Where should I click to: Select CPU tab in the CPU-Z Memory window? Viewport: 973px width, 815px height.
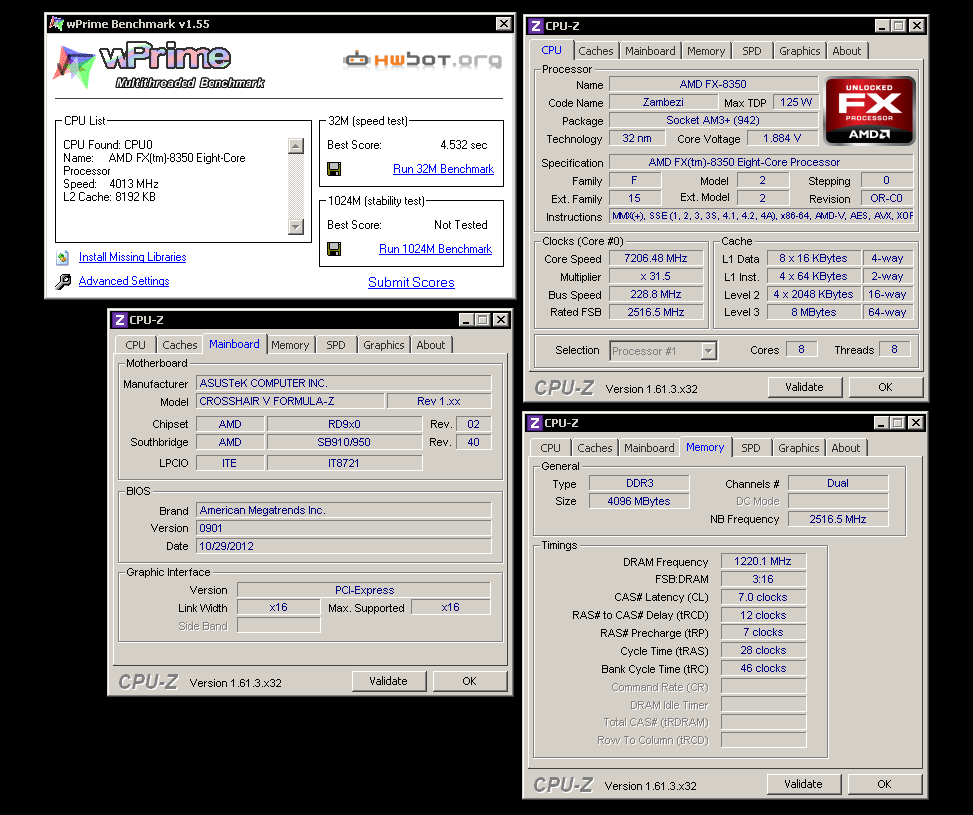pyautogui.click(x=550, y=448)
